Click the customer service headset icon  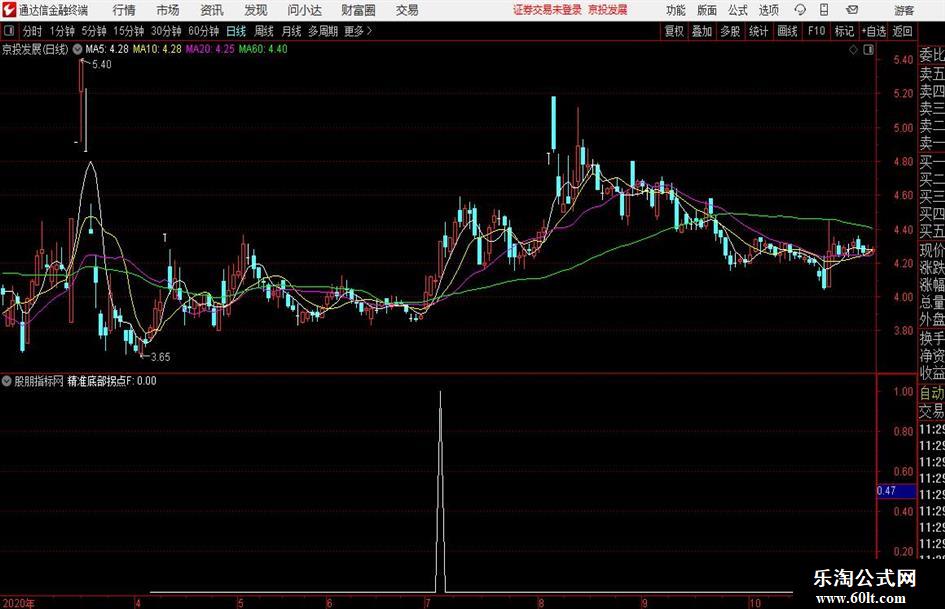click(x=800, y=10)
